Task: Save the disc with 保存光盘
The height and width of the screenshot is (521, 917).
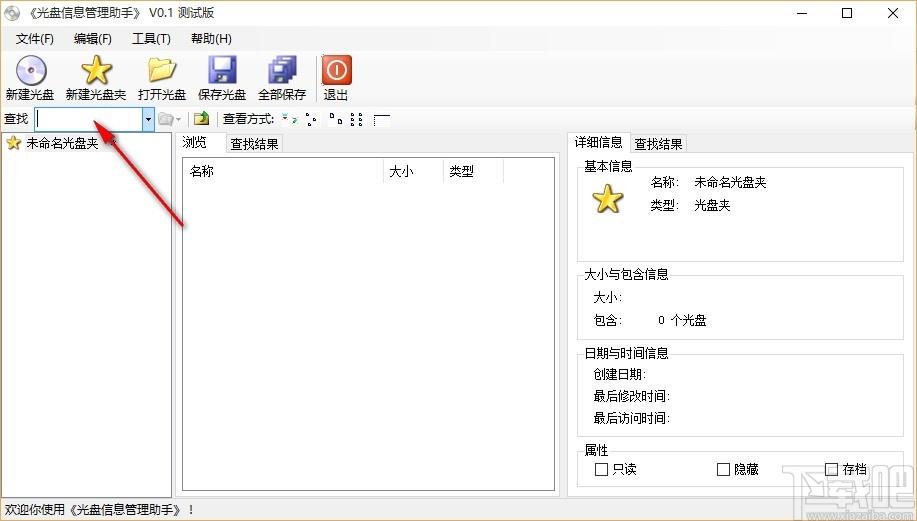Action: (x=222, y=78)
